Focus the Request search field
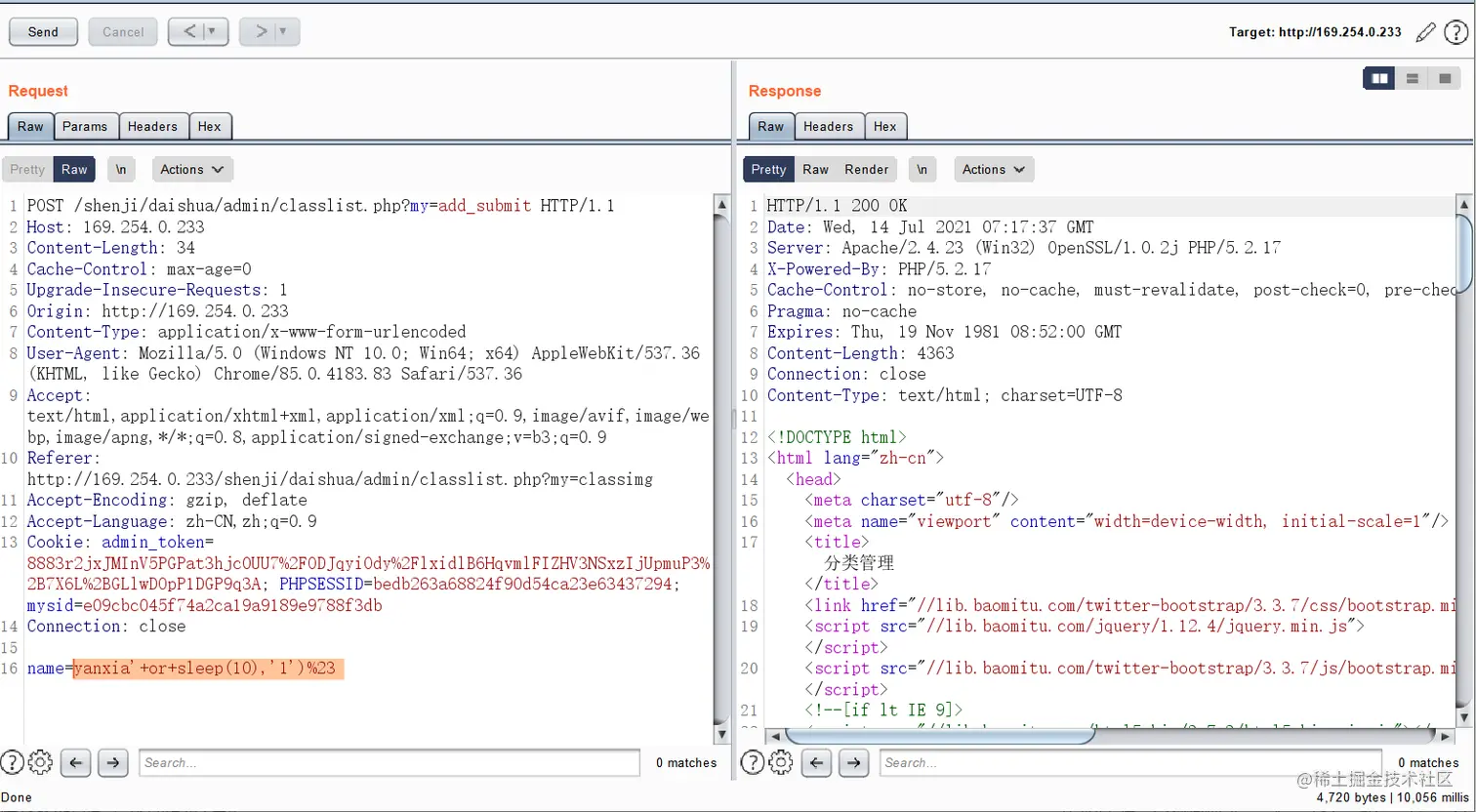This screenshot has height=812, width=1476. (x=389, y=762)
